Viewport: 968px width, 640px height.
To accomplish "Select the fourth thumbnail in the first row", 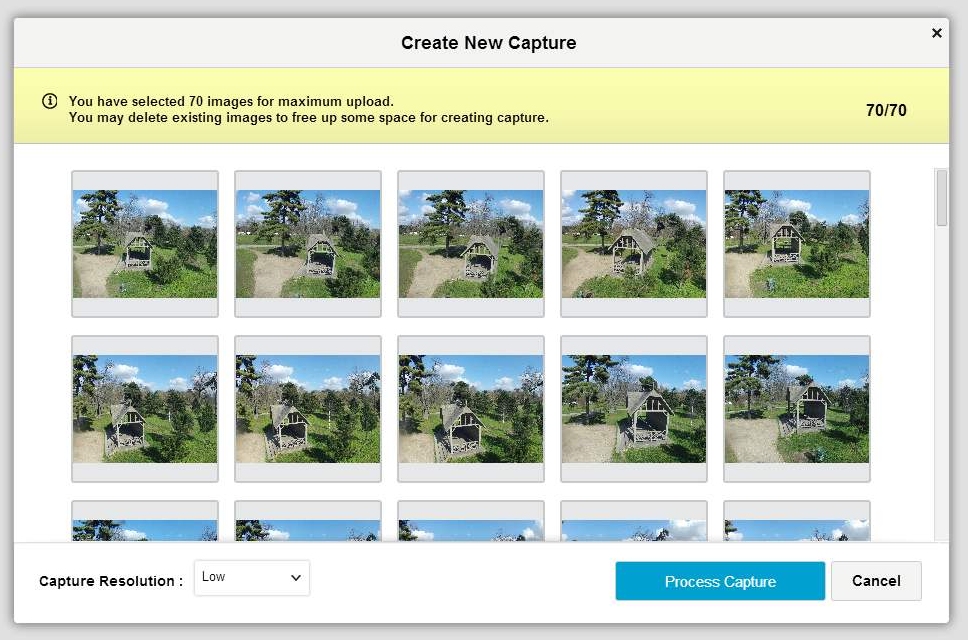I will [x=634, y=244].
